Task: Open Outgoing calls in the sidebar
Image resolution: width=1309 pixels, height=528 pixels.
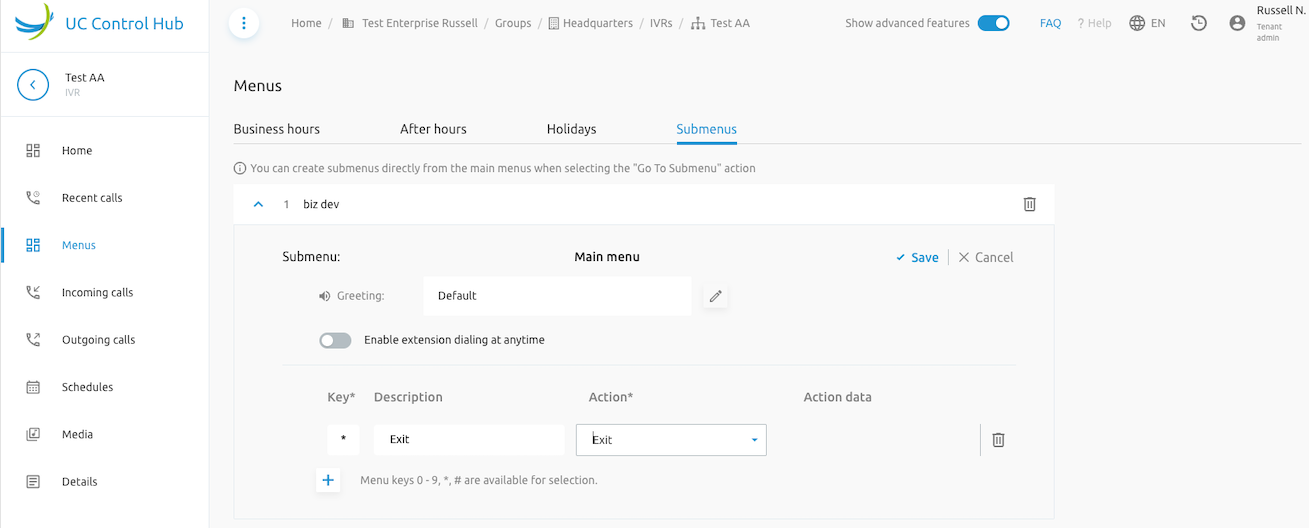Action: coord(98,340)
